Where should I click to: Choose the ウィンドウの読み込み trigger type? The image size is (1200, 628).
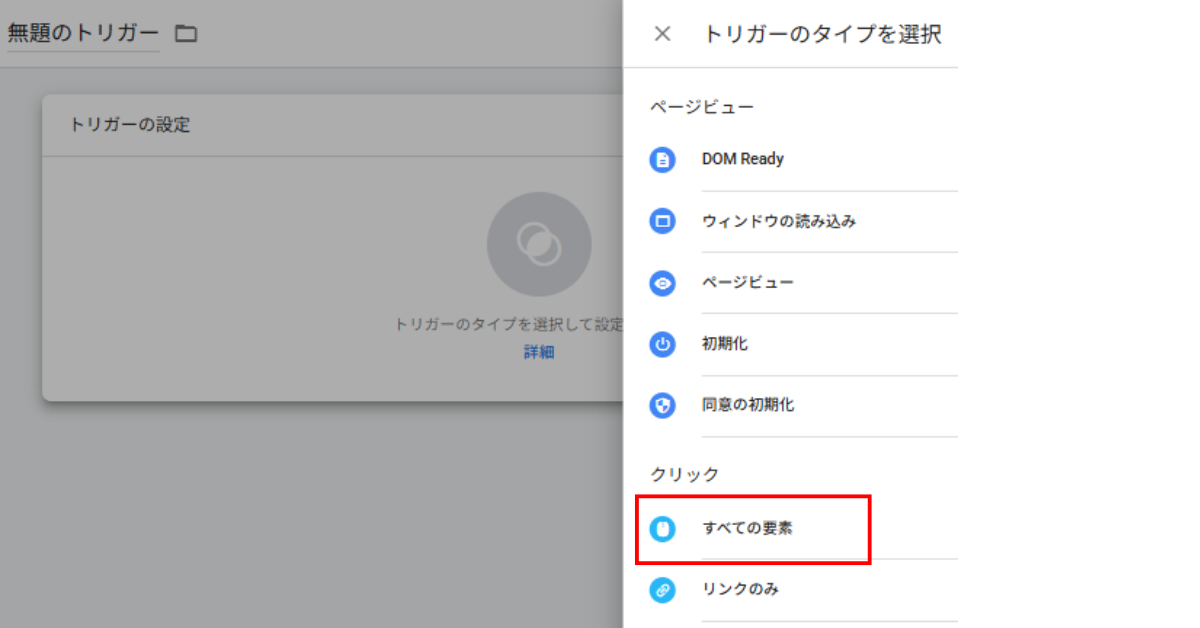click(778, 221)
